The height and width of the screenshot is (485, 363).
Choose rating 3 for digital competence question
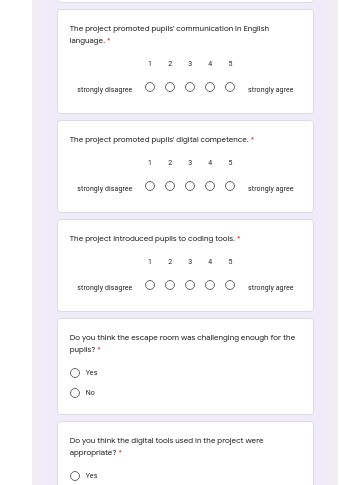[190, 186]
